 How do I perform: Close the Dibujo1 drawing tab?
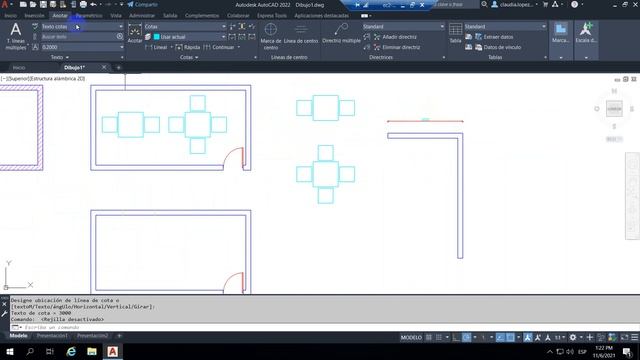[x=104, y=67]
